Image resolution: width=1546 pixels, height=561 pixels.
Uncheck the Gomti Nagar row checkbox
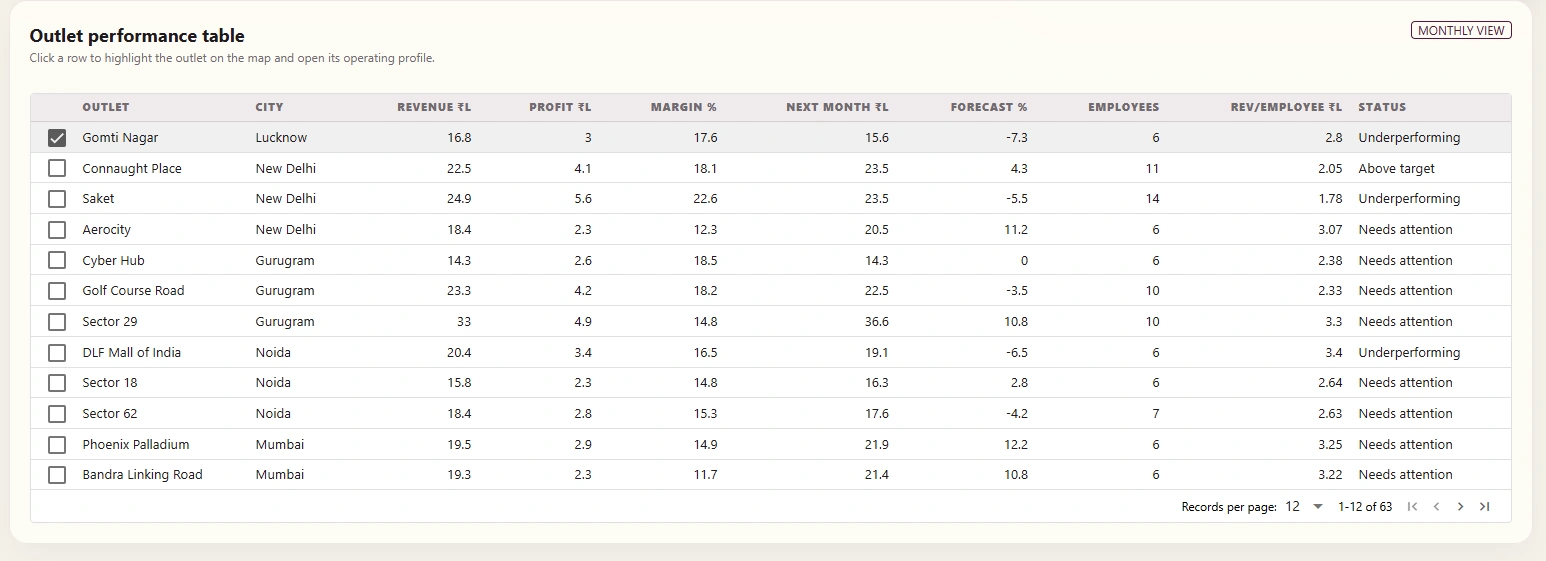[57, 138]
